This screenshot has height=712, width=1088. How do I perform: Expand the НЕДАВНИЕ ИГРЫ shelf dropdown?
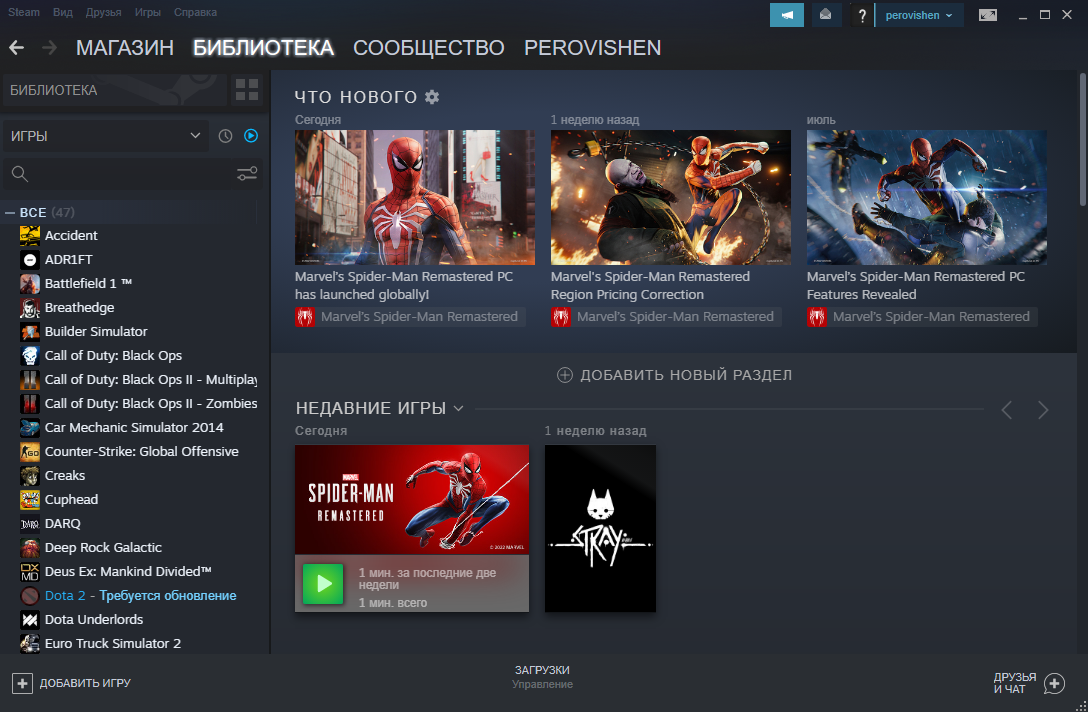click(x=458, y=408)
